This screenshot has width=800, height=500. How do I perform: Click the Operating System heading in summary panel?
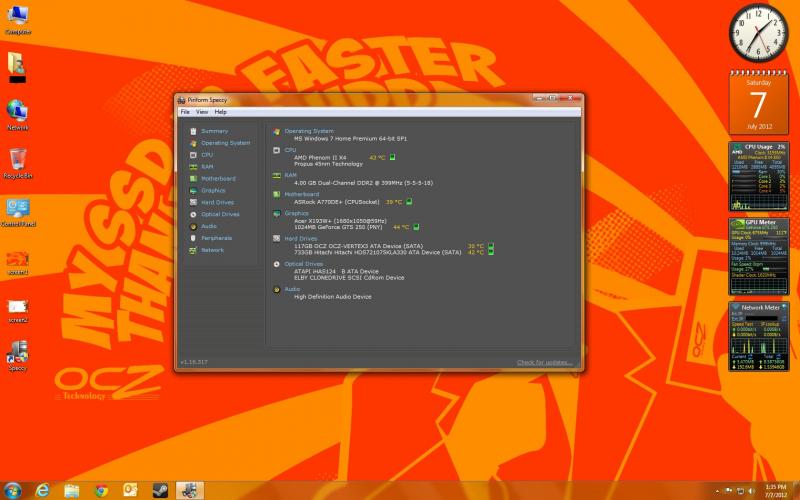click(309, 131)
